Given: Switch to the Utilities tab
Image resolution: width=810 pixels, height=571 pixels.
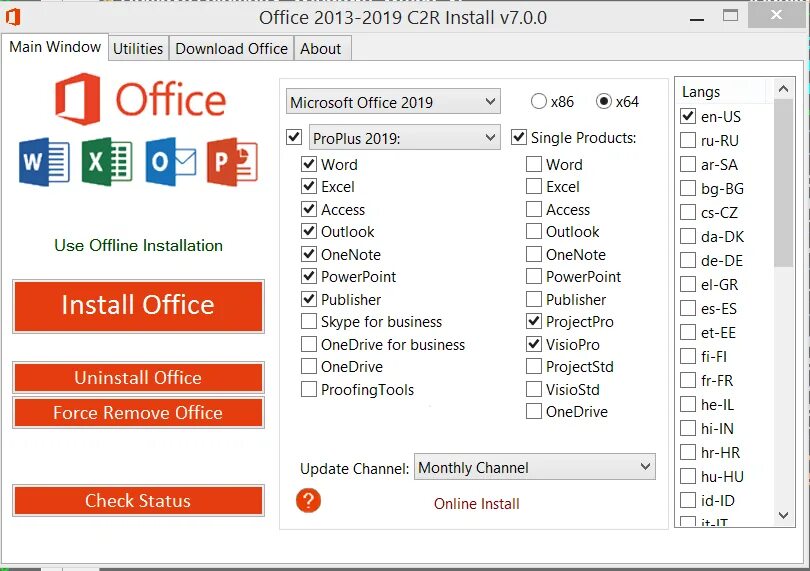Looking at the screenshot, I should click(138, 49).
